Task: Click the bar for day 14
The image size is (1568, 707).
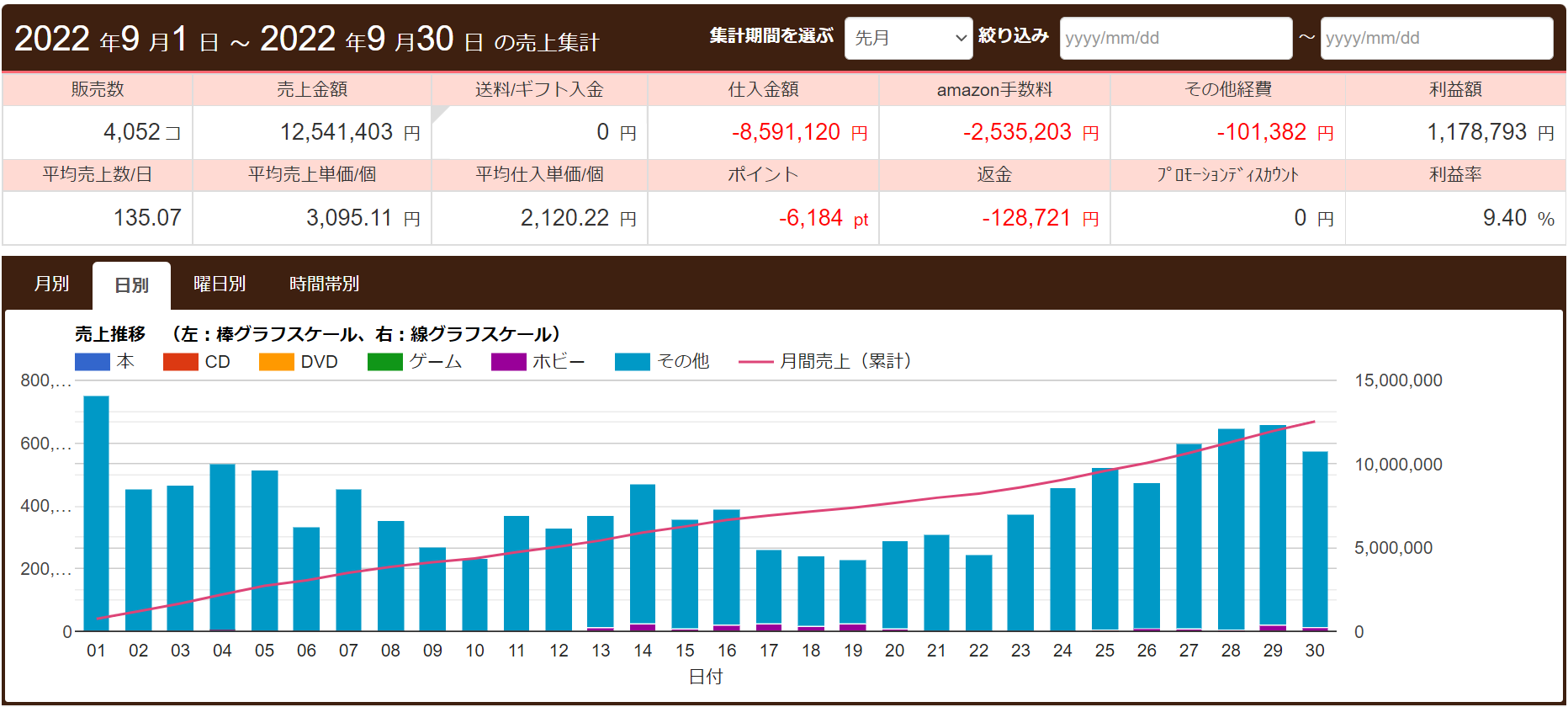Action: (x=643, y=555)
